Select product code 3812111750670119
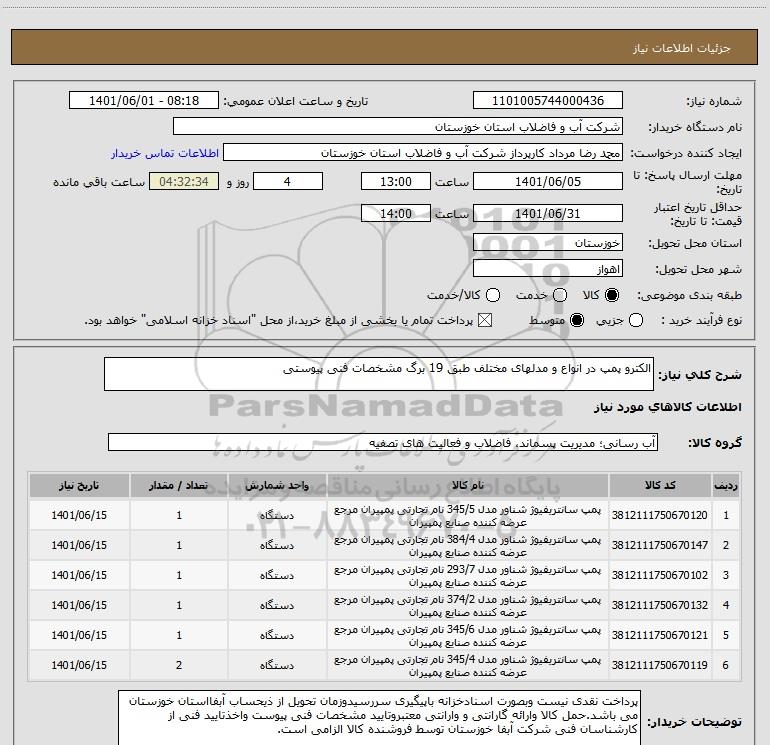This screenshot has width=770, height=745. coord(660,665)
